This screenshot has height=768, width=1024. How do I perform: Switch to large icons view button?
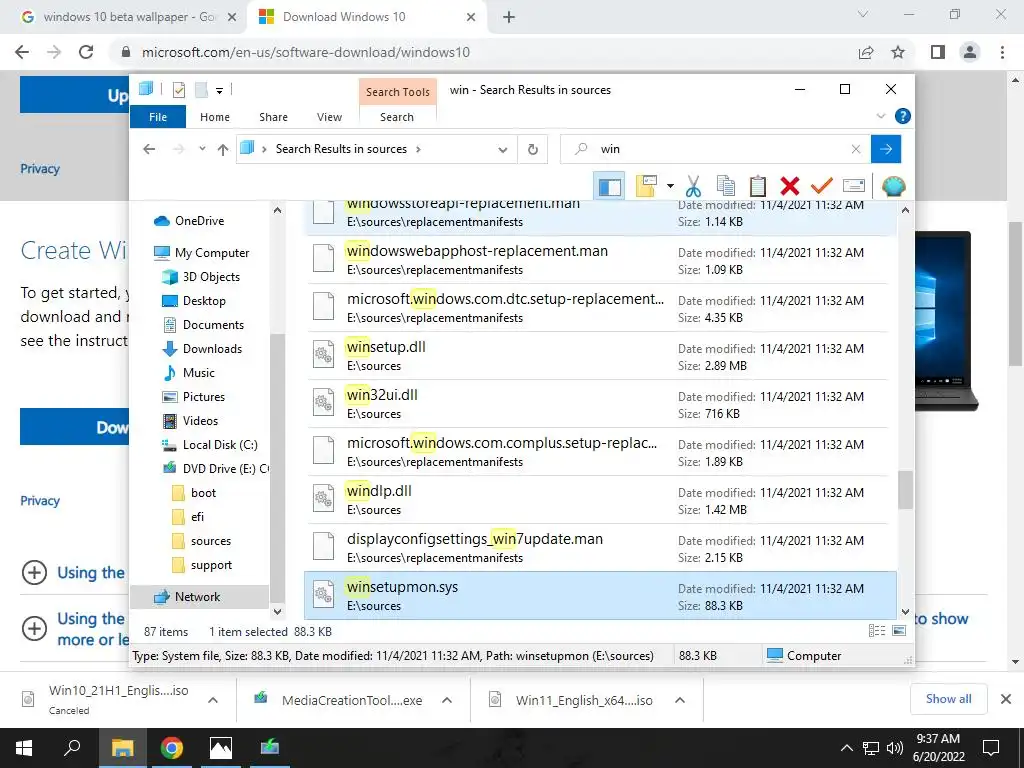(899, 631)
